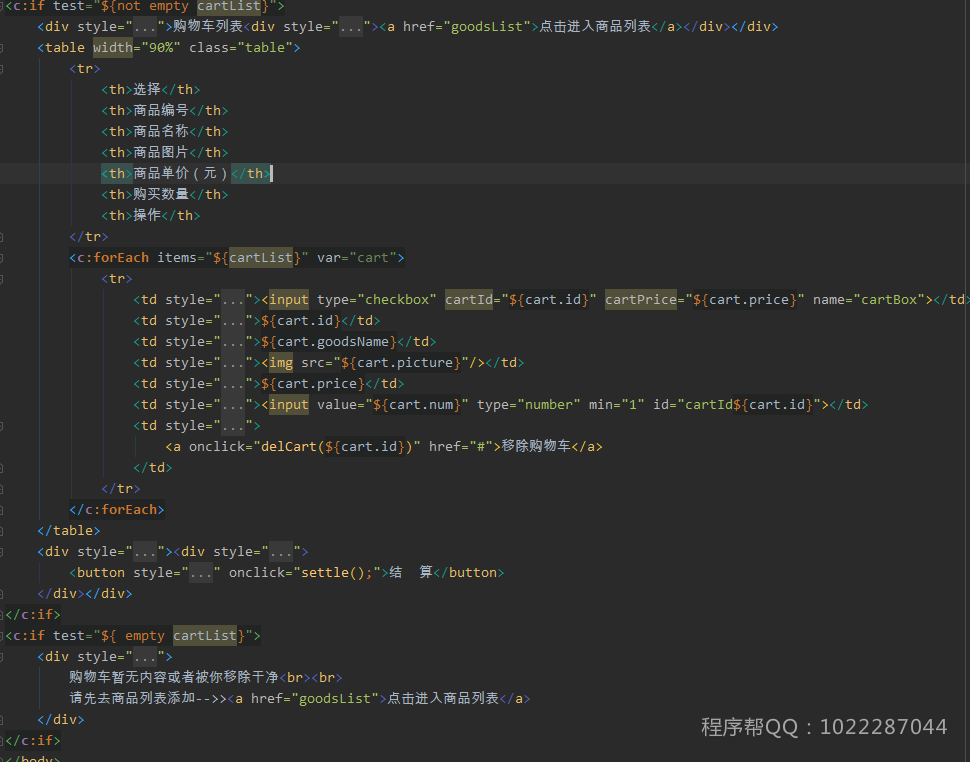
Task: Click ${cart.picture} src expression
Action: pos(401,363)
